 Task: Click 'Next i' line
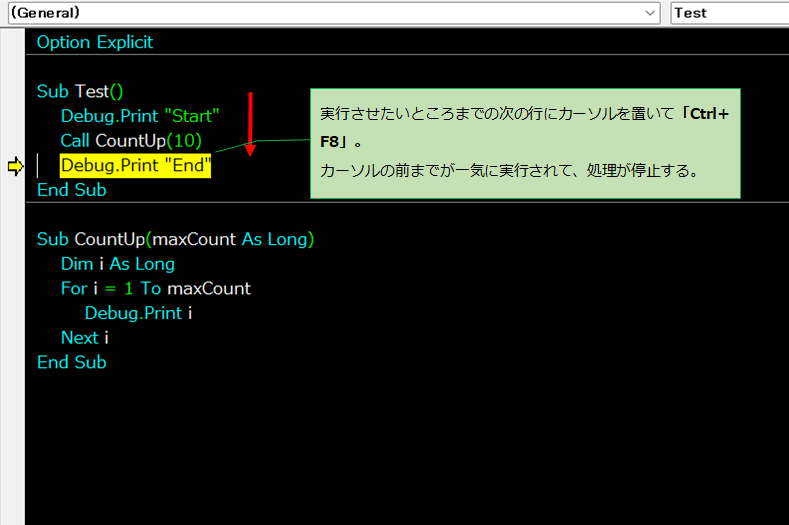[85, 338]
